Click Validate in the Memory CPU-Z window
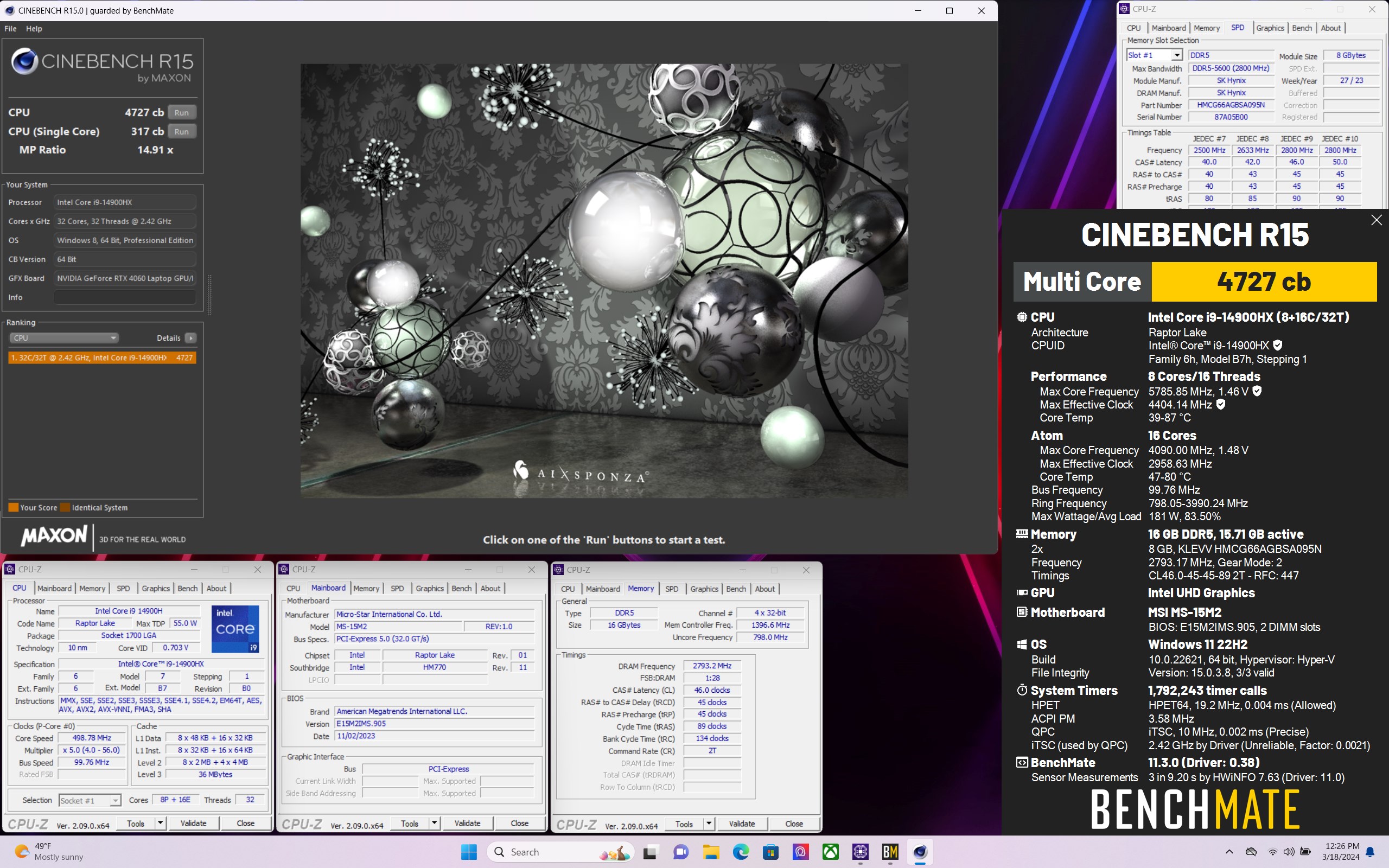This screenshot has height=868, width=1389. click(742, 825)
